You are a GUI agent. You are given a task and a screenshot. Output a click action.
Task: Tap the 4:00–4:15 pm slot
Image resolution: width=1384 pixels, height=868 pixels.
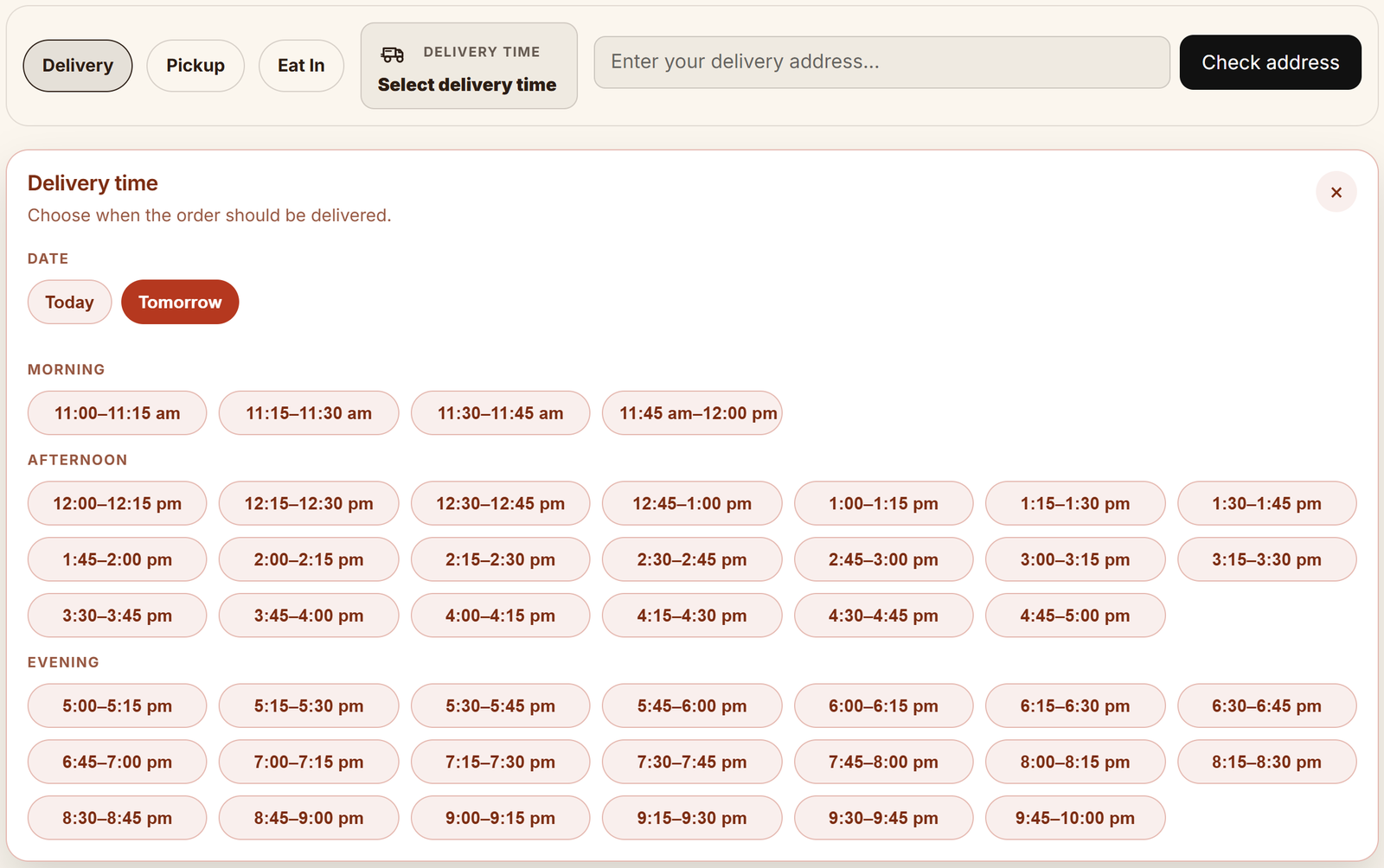pos(501,616)
